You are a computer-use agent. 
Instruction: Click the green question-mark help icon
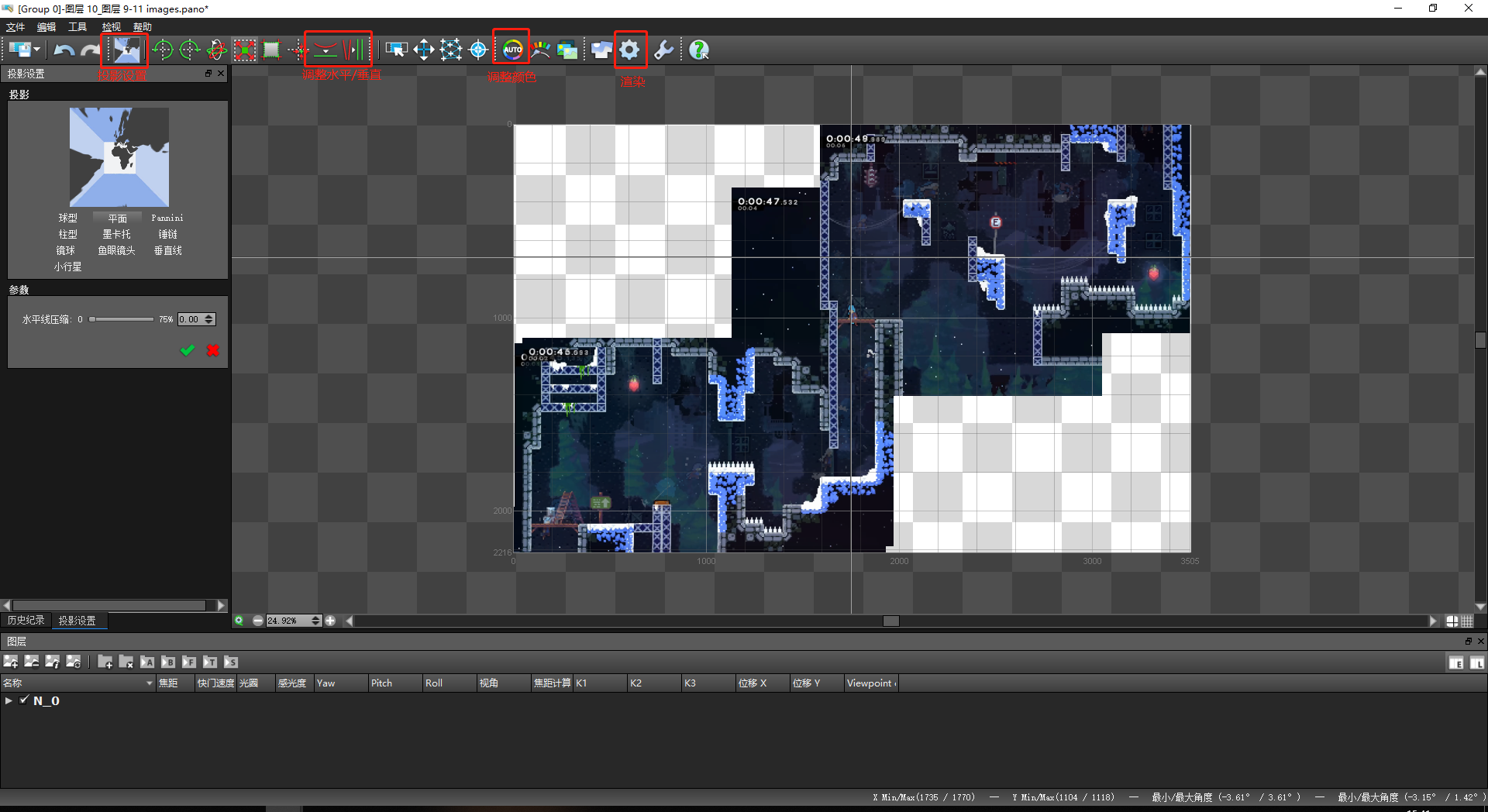pyautogui.click(x=699, y=50)
